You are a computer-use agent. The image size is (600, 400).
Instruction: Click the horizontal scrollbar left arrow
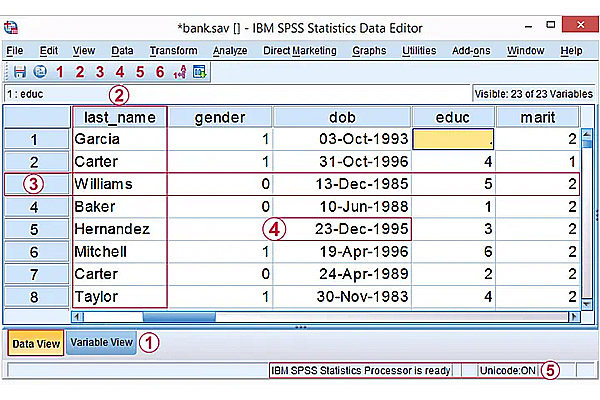[77, 317]
